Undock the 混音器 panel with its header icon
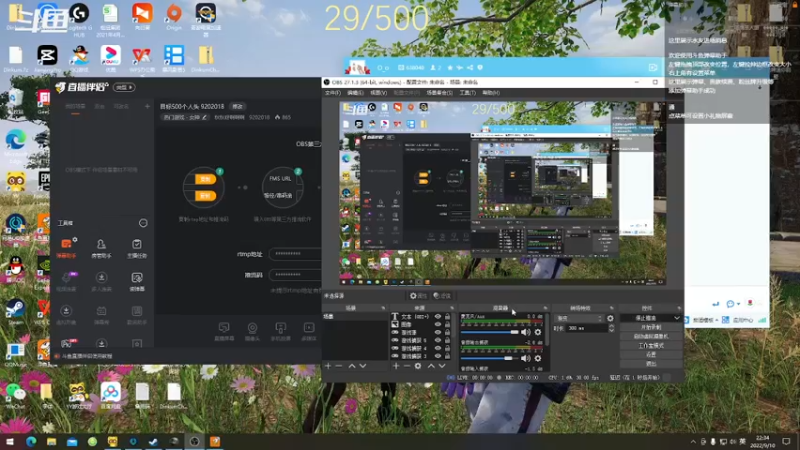This screenshot has height=450, width=800. (x=545, y=308)
